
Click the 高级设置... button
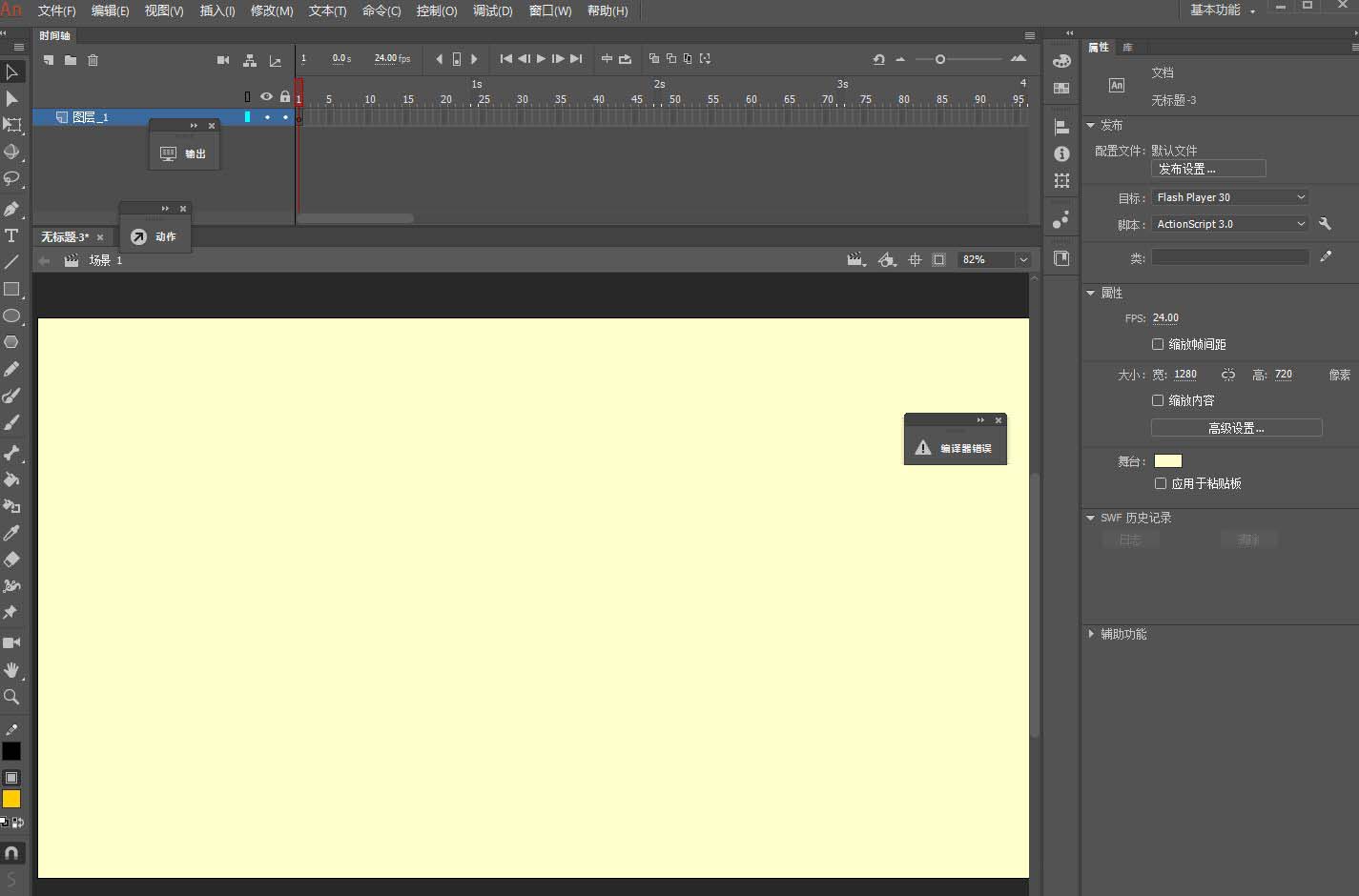click(1236, 428)
